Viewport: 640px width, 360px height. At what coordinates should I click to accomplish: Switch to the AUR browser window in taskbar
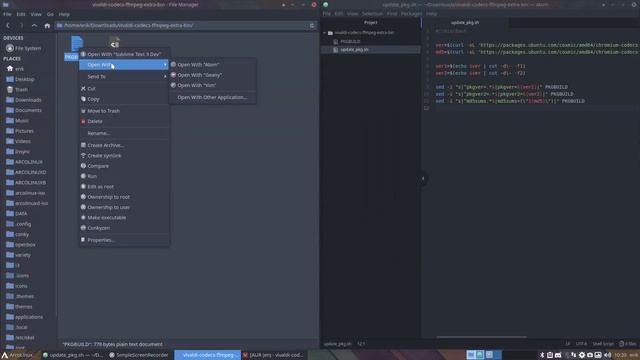click(273, 355)
